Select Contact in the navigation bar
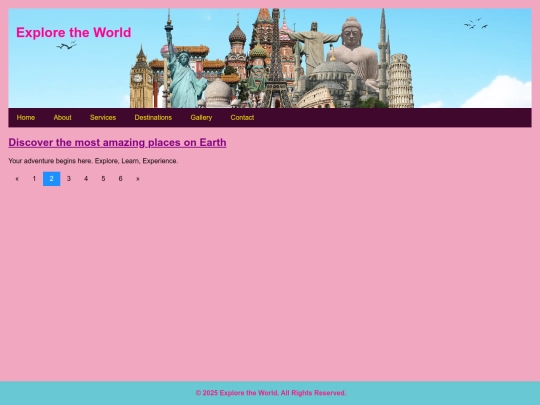The height and width of the screenshot is (405, 540). 242,118
